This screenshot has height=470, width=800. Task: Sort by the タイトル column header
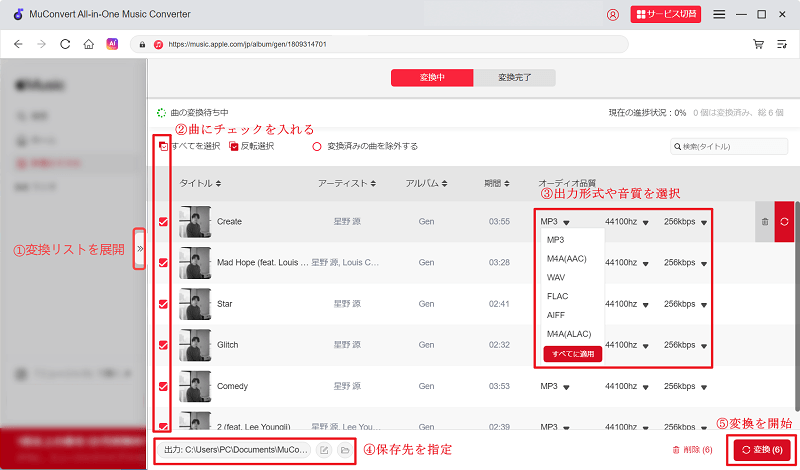pos(200,184)
